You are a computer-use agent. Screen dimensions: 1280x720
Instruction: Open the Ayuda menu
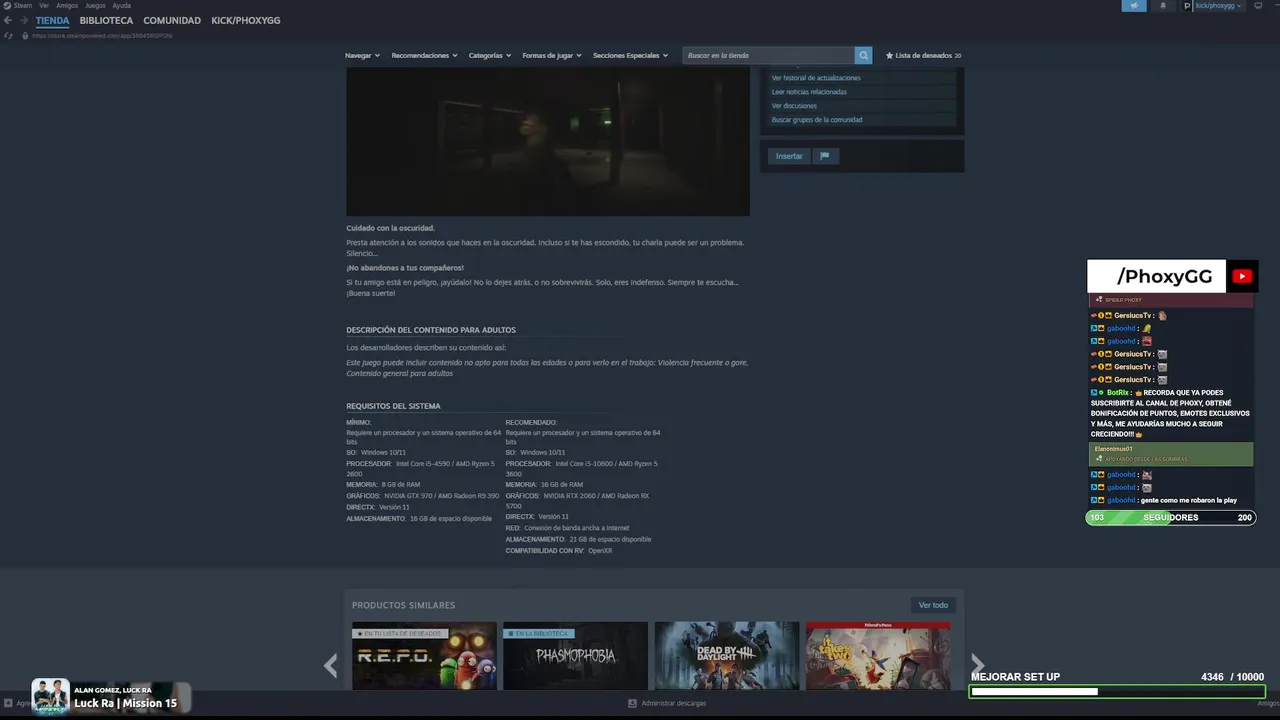[x=121, y=5]
